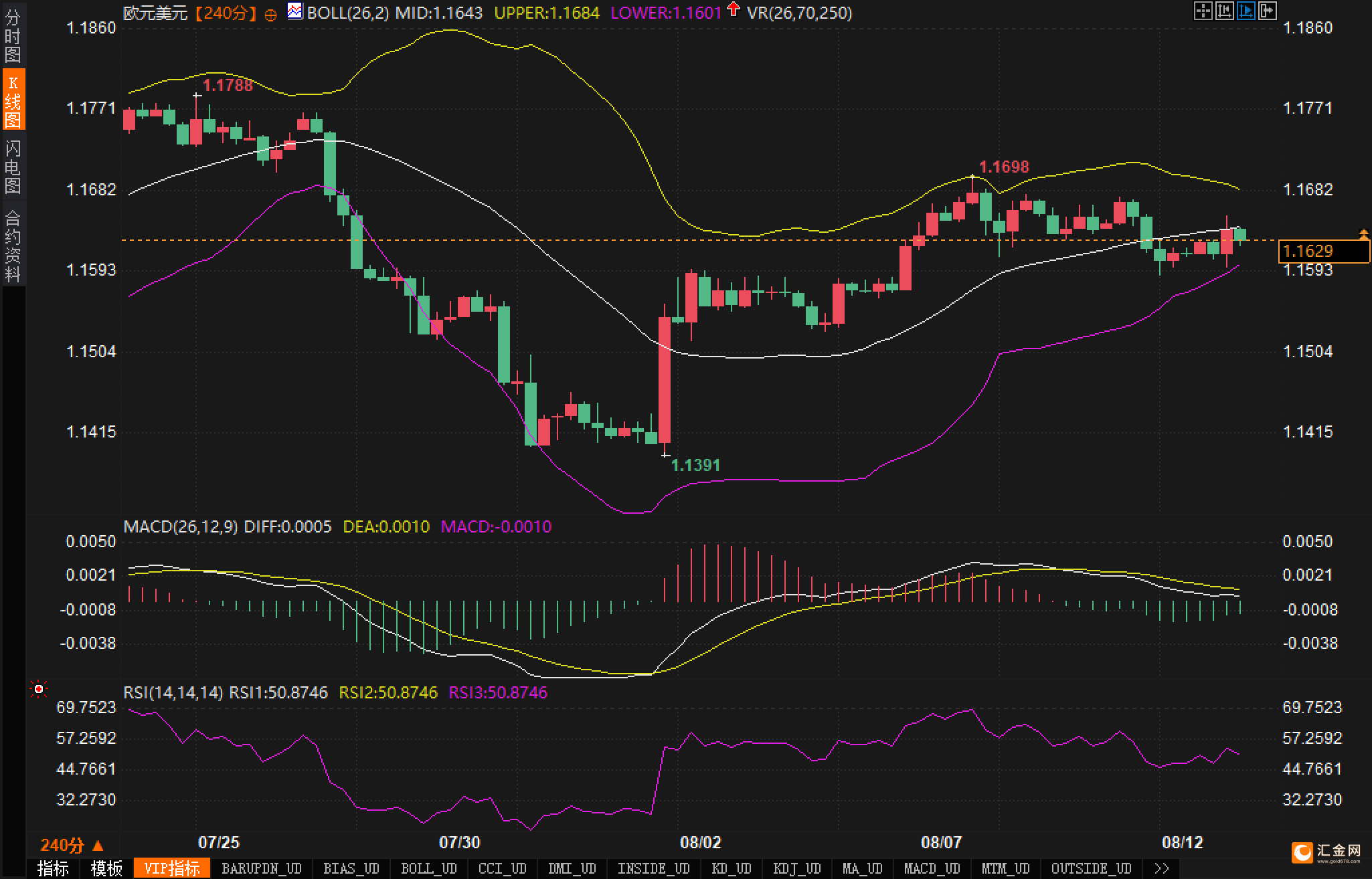Expand more indicator tabs with >>

pyautogui.click(x=1161, y=868)
